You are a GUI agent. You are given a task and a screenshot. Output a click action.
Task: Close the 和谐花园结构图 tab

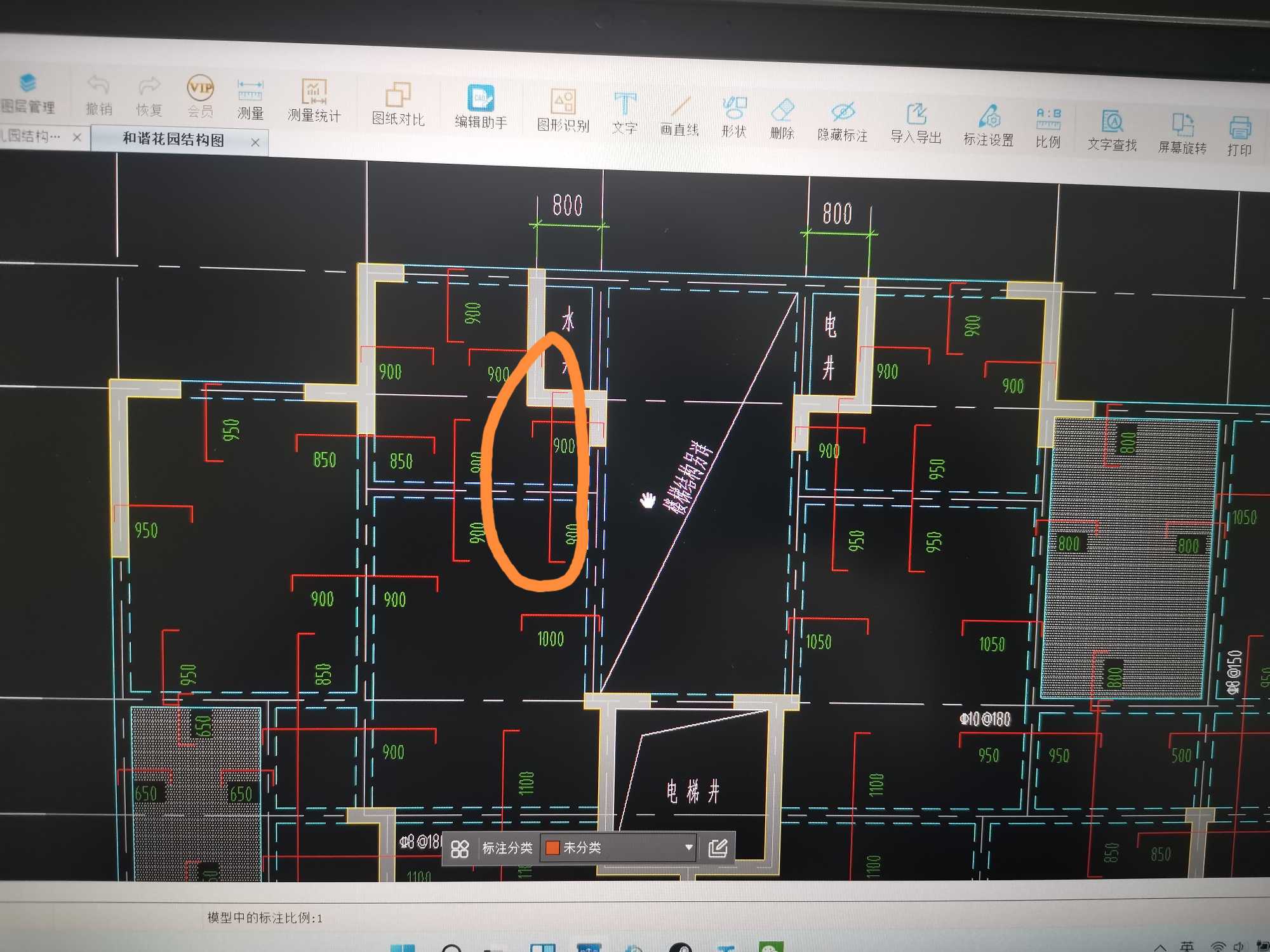click(255, 142)
